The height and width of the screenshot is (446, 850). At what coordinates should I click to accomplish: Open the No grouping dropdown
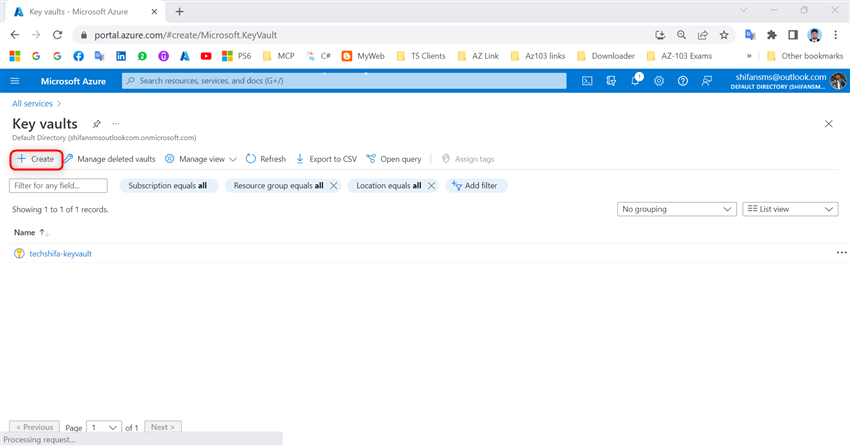(x=677, y=209)
